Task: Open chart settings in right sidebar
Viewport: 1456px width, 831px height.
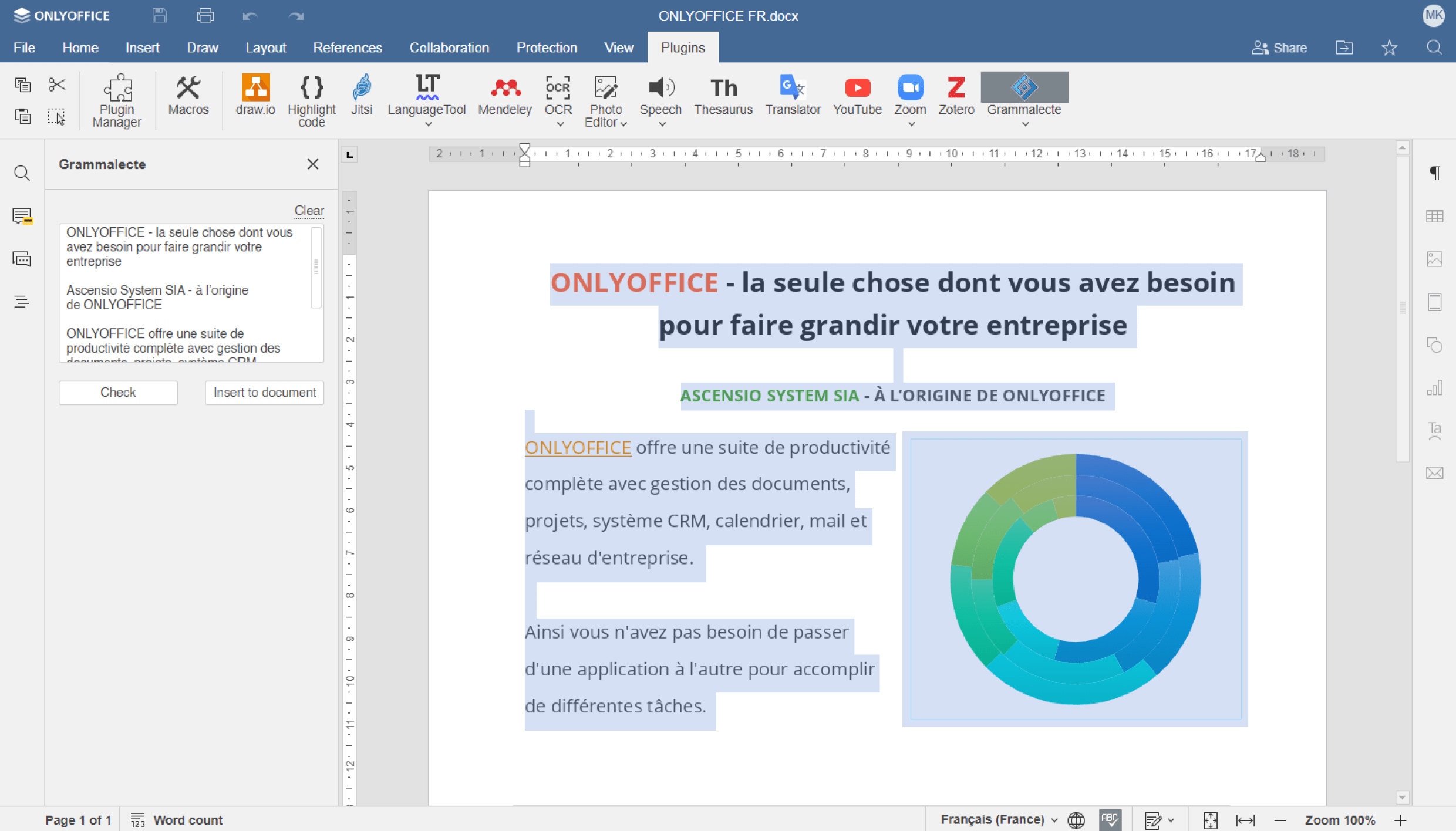Action: (1434, 388)
